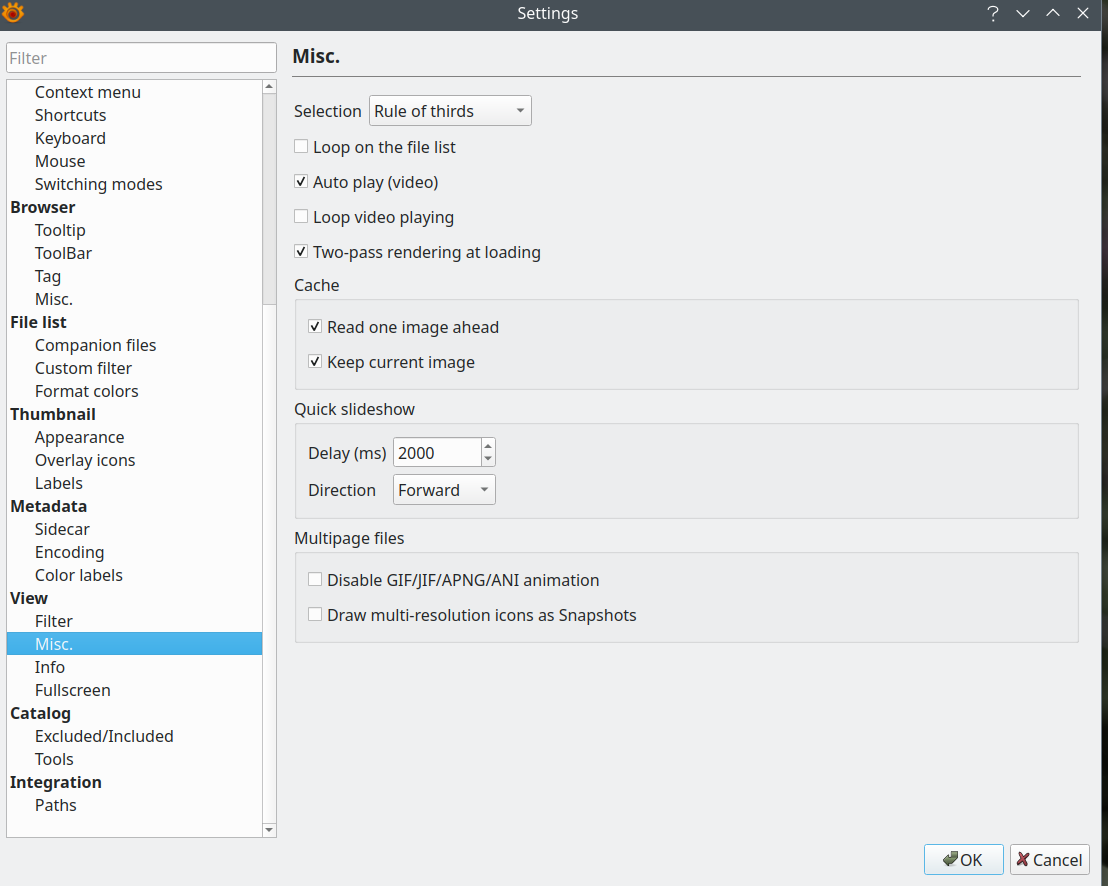Viewport: 1108px width, 886px height.
Task: Click the keep-above up chevron title bar icon
Action: point(1053,14)
